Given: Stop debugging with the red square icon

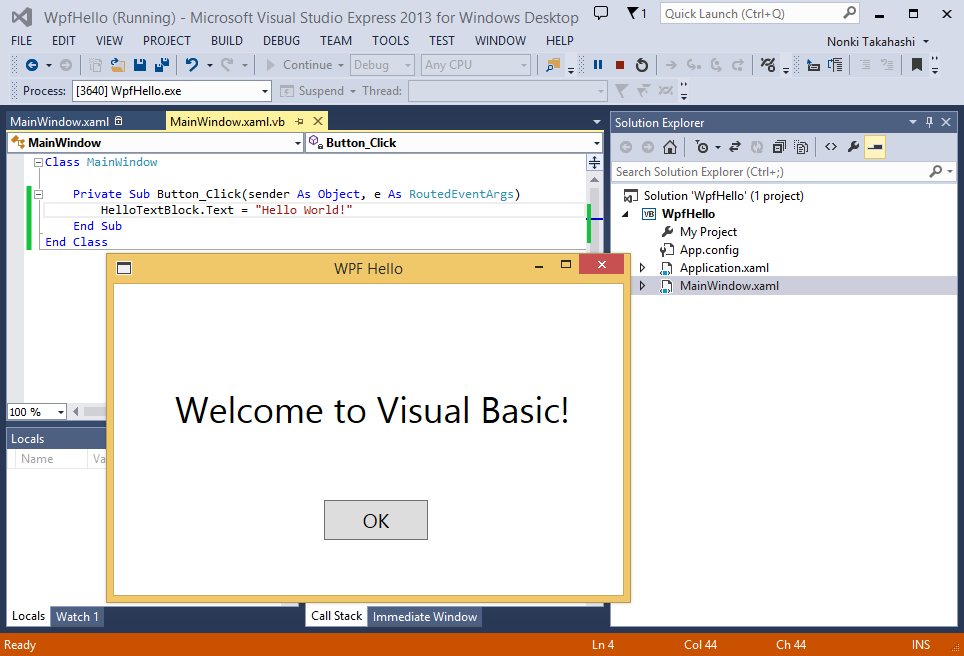Looking at the screenshot, I should (620, 65).
